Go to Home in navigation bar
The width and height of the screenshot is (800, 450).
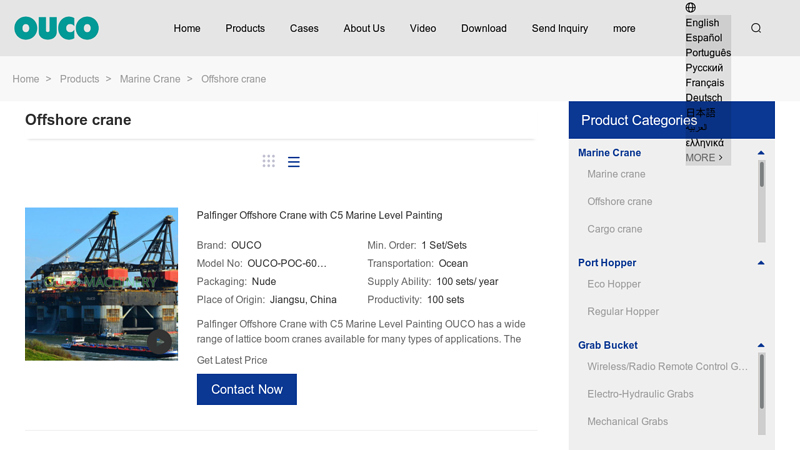point(187,29)
